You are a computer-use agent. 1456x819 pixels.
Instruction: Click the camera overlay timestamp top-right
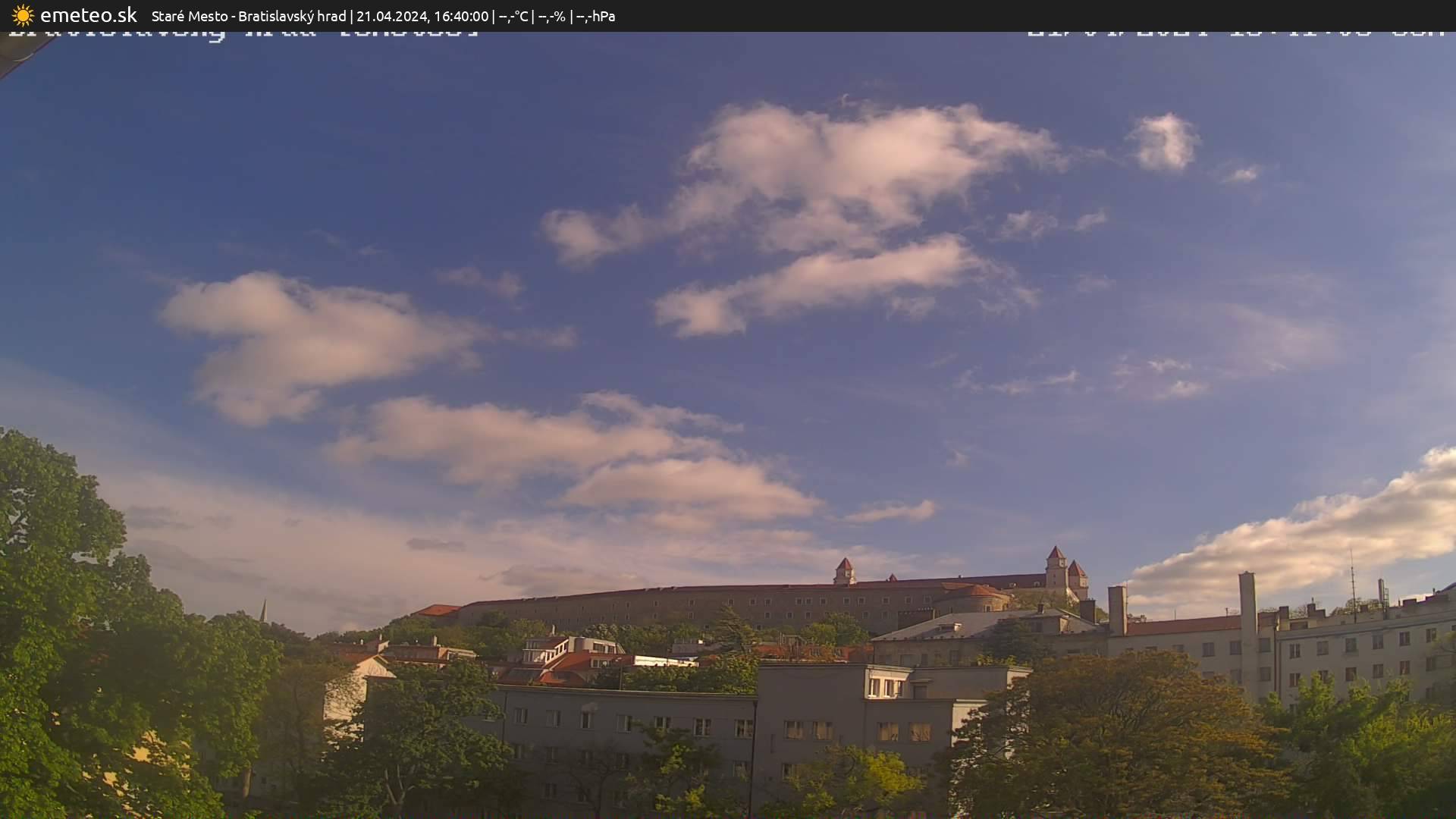(x=1236, y=33)
